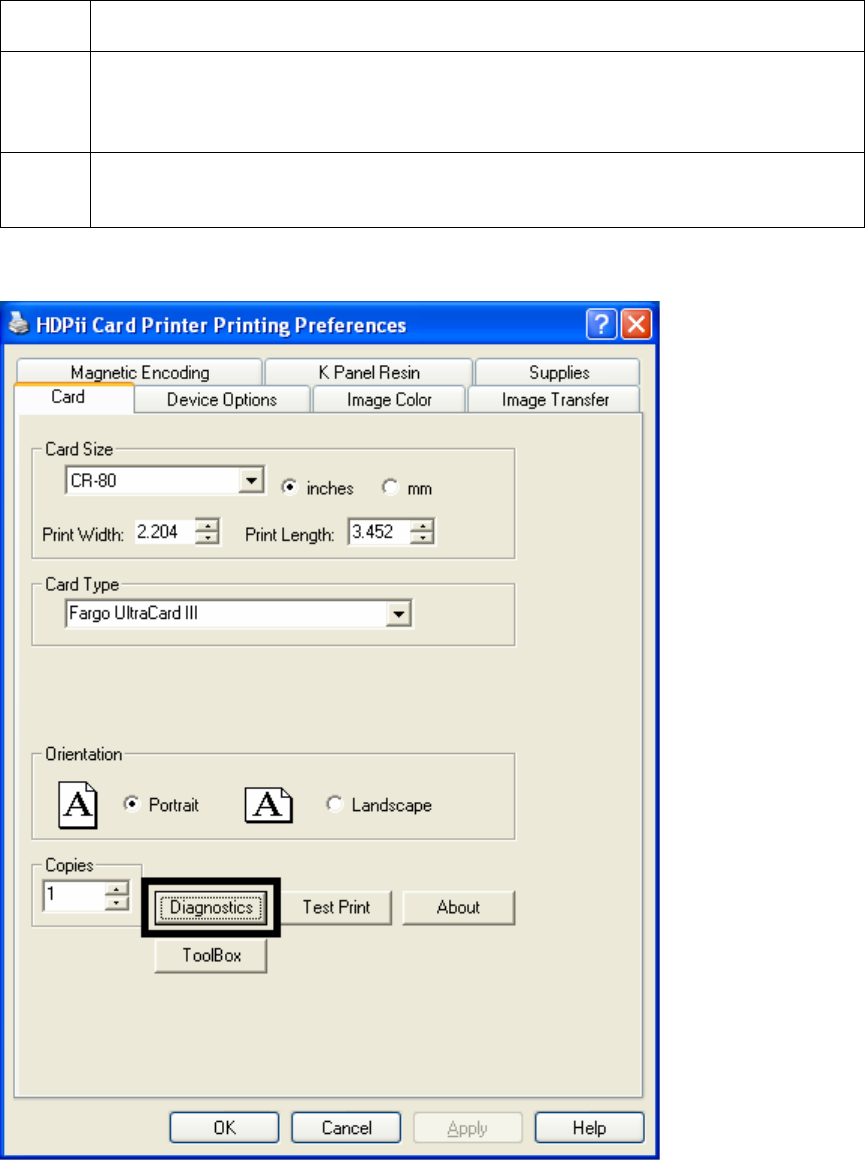Switch to Magnetic Encoding tab
The image size is (865, 1163).
pyautogui.click(x=139, y=372)
